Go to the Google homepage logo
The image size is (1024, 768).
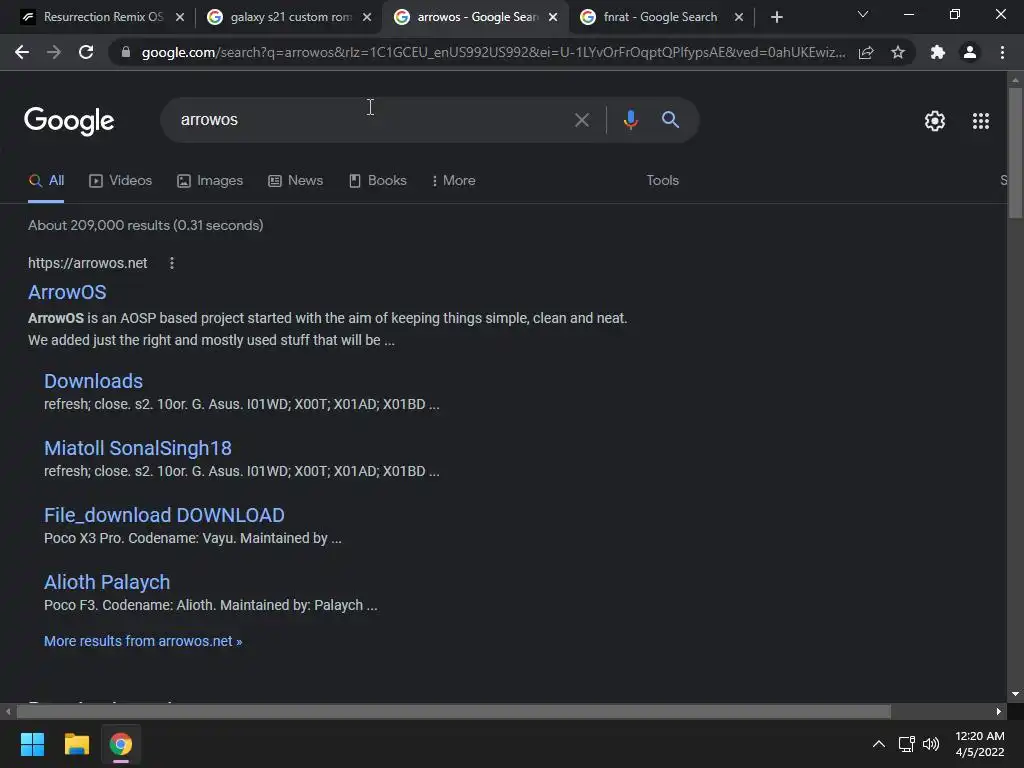click(x=69, y=121)
